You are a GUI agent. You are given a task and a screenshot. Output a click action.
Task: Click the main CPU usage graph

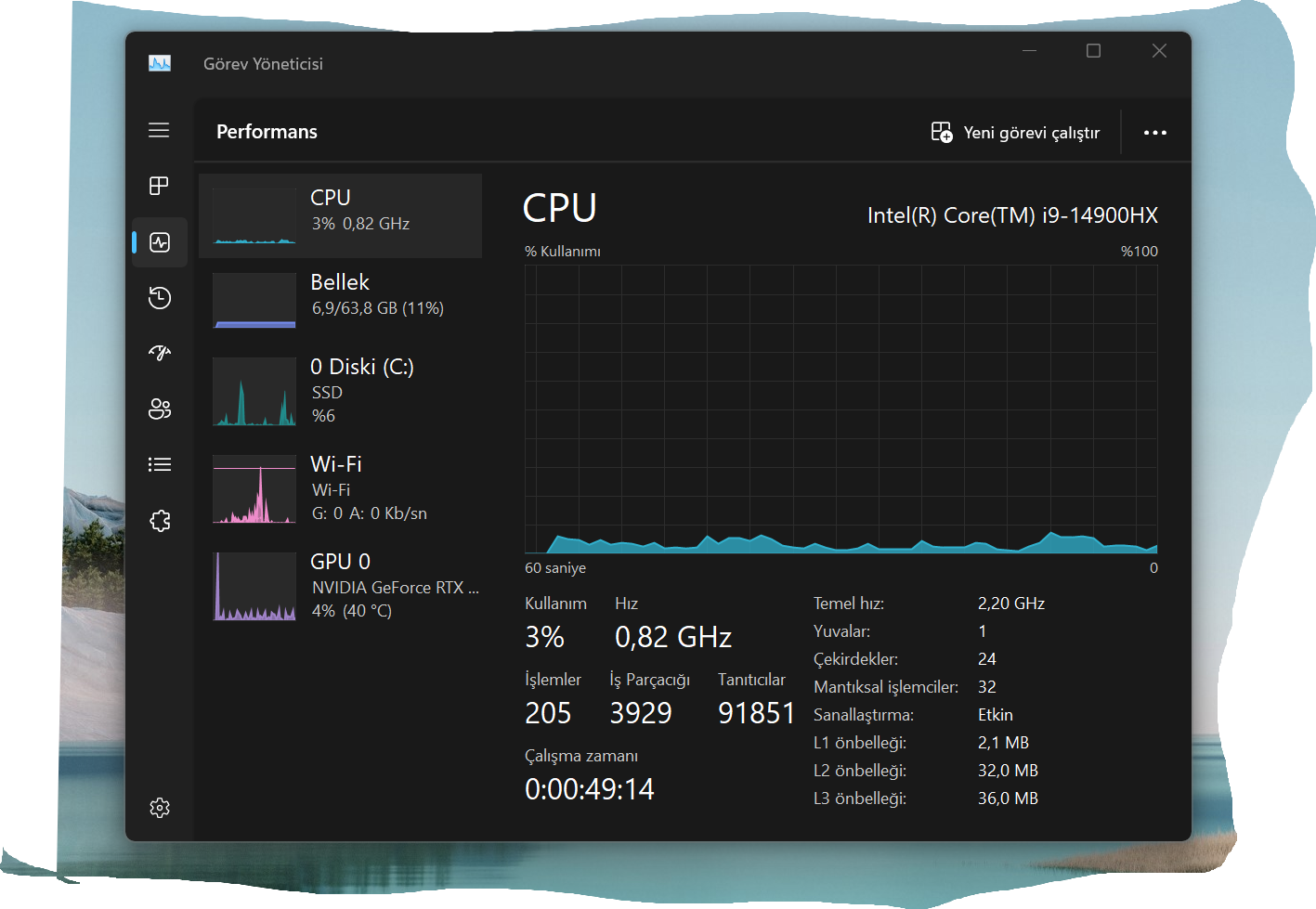coord(841,409)
